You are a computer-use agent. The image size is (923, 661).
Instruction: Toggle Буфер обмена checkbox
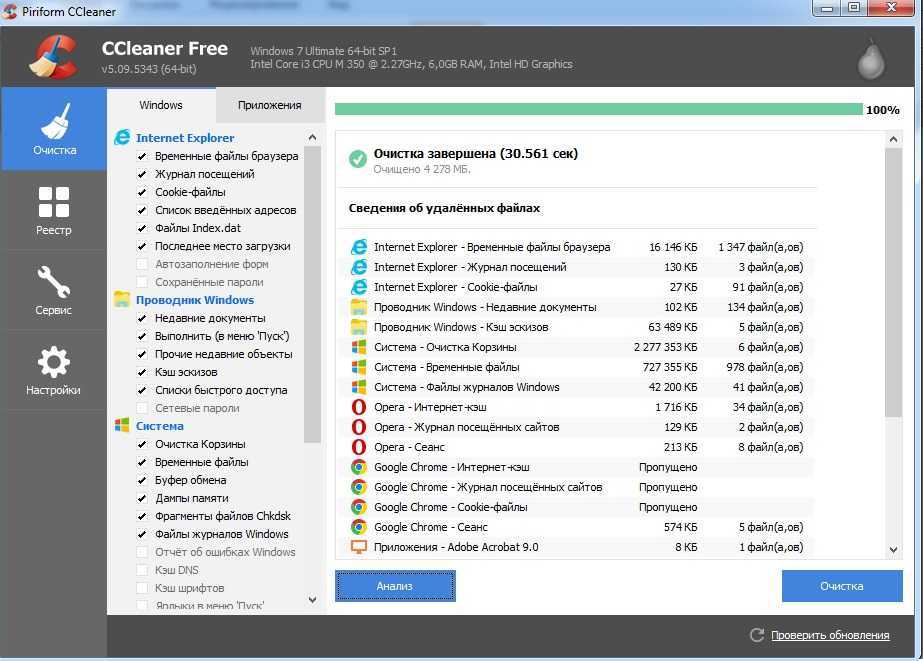pyautogui.click(x=142, y=480)
